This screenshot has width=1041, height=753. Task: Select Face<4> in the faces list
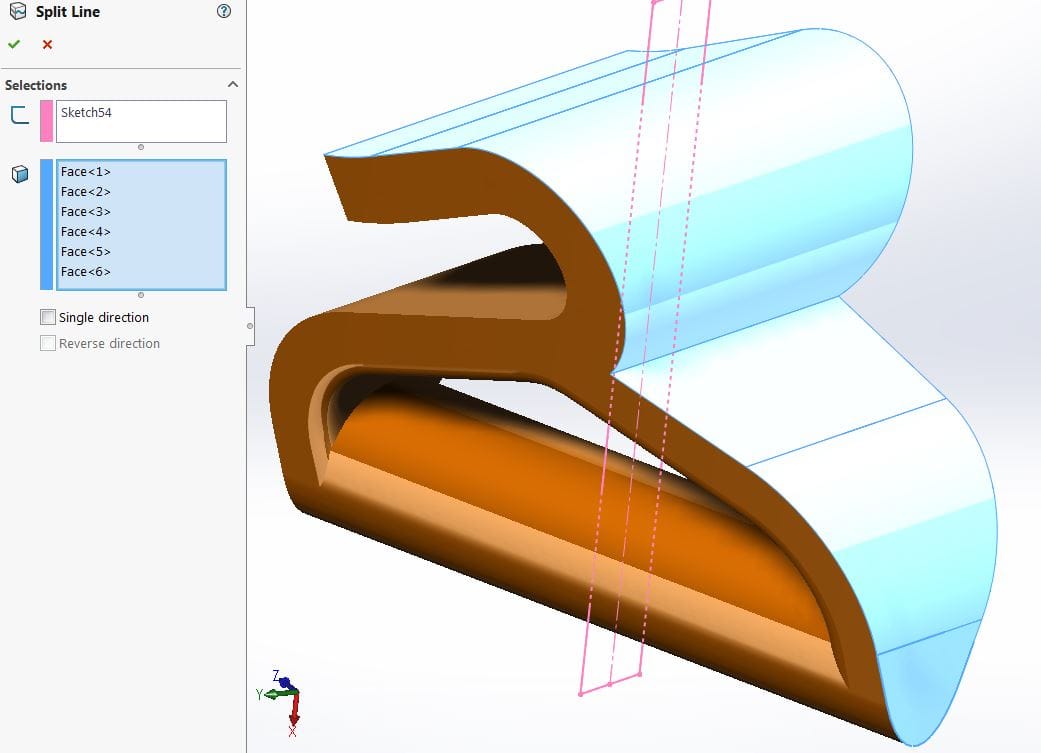click(x=86, y=232)
